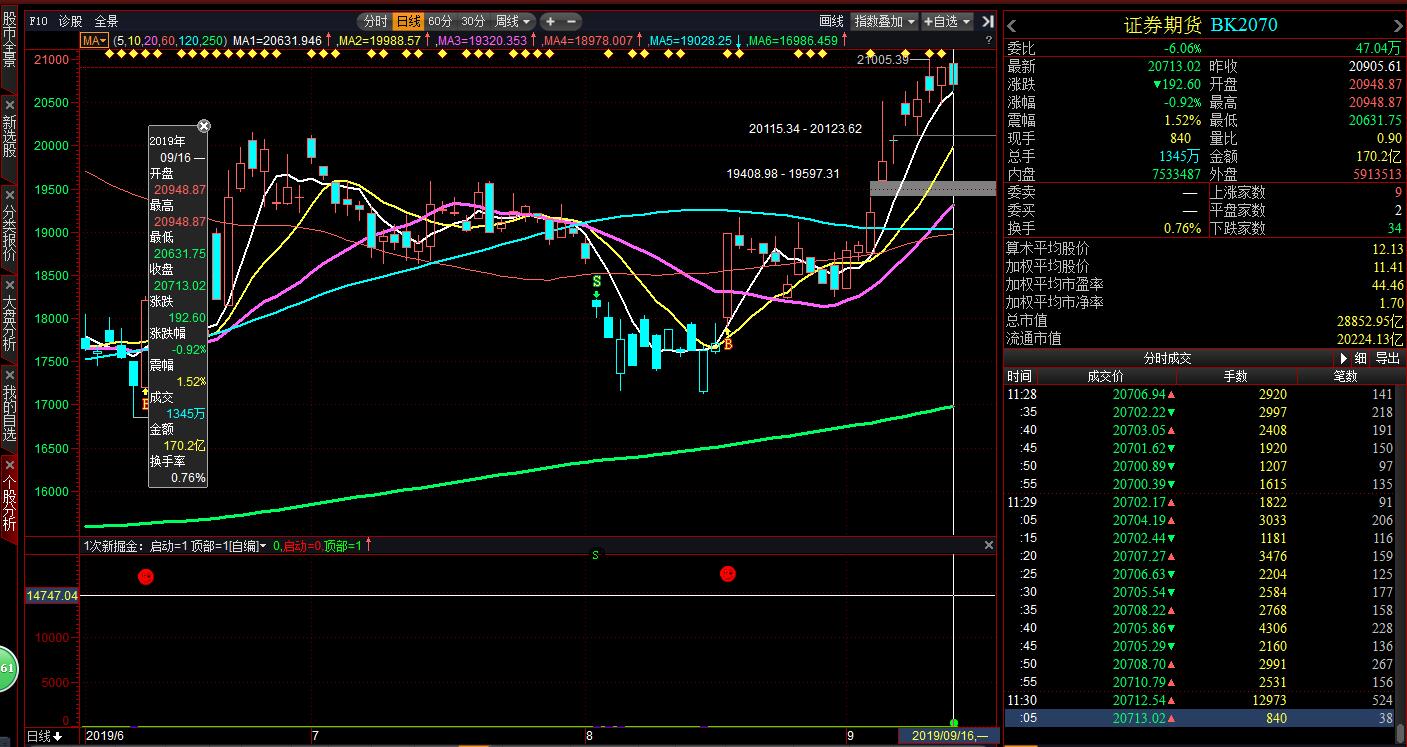Click the 下跌家数 value 34
The height and width of the screenshot is (747, 1407).
click(1394, 228)
